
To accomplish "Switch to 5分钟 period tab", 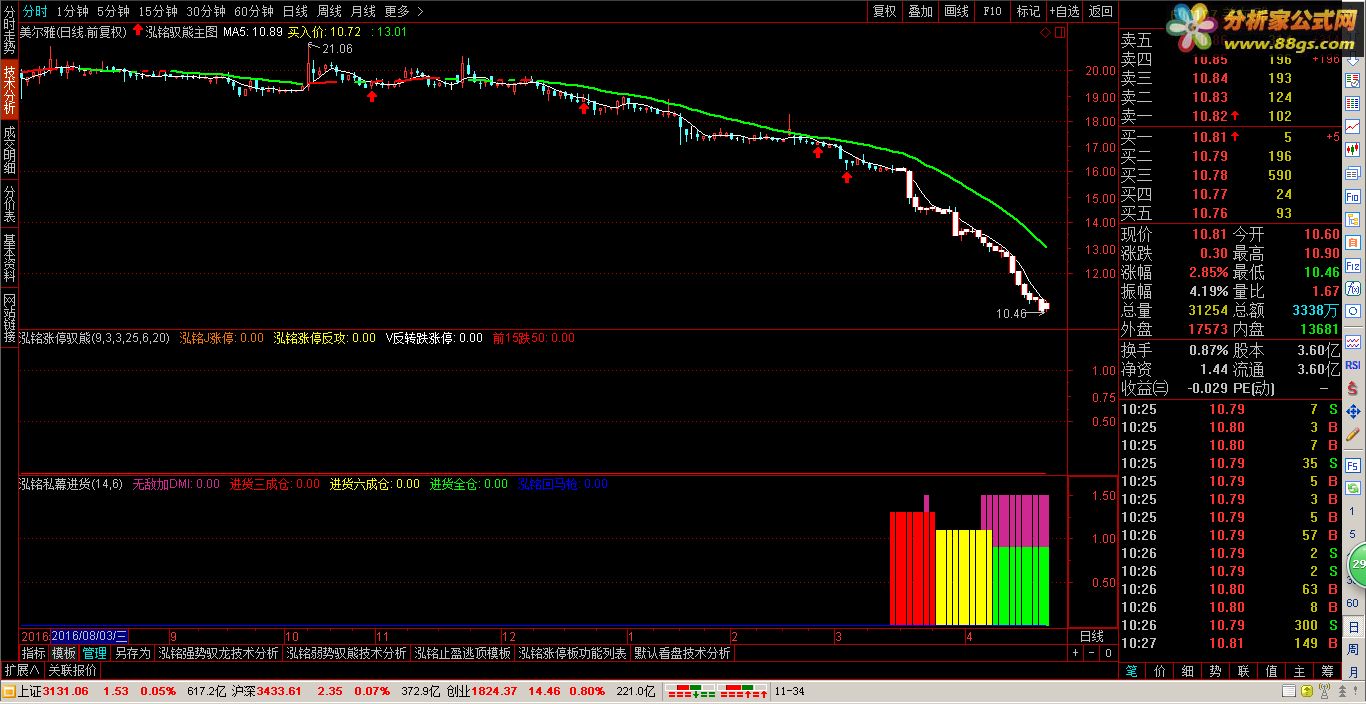I will (113, 11).
